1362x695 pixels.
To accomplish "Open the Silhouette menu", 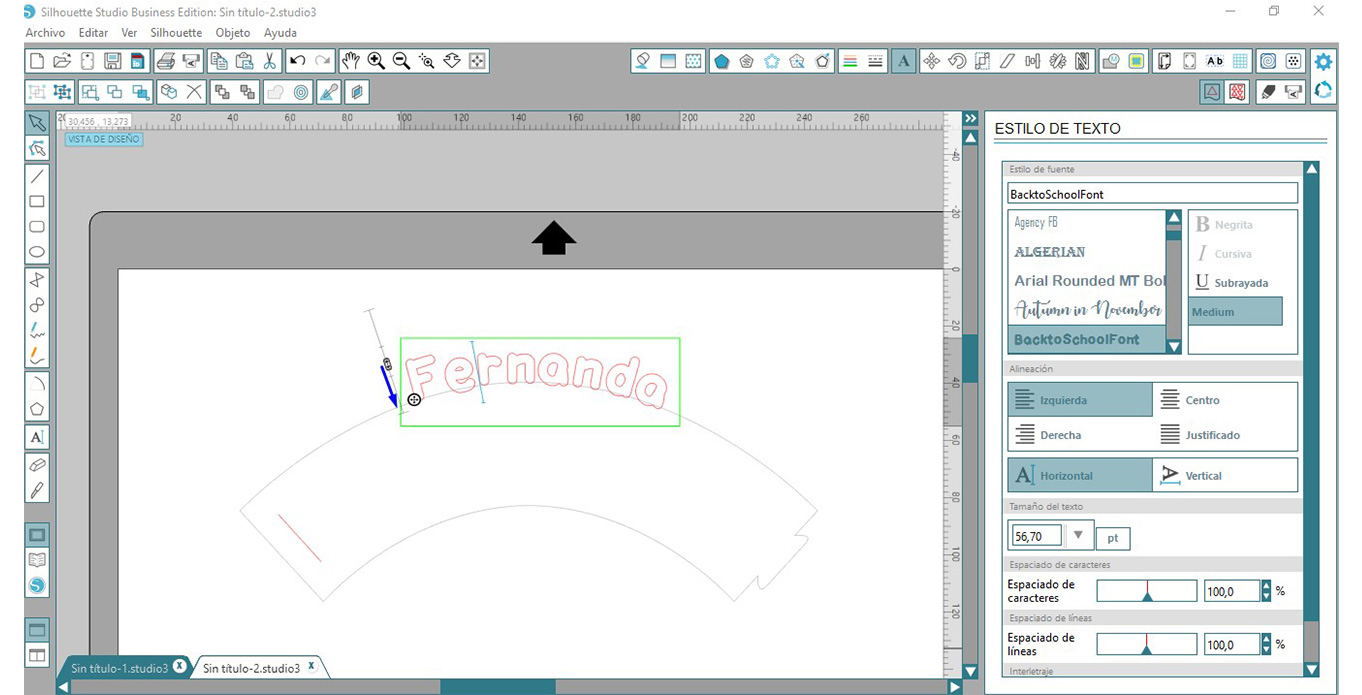I will 176,33.
